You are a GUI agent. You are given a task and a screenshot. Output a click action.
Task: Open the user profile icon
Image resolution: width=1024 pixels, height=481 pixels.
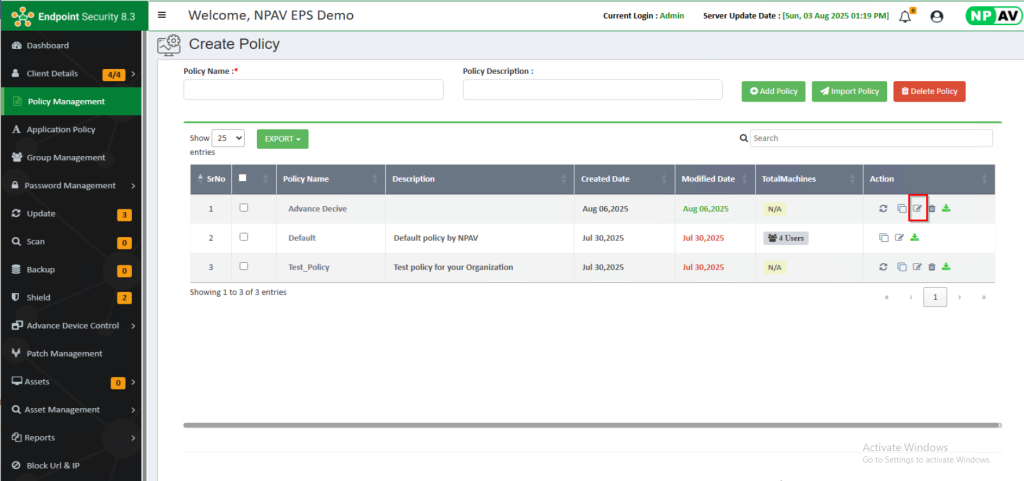[x=937, y=16]
